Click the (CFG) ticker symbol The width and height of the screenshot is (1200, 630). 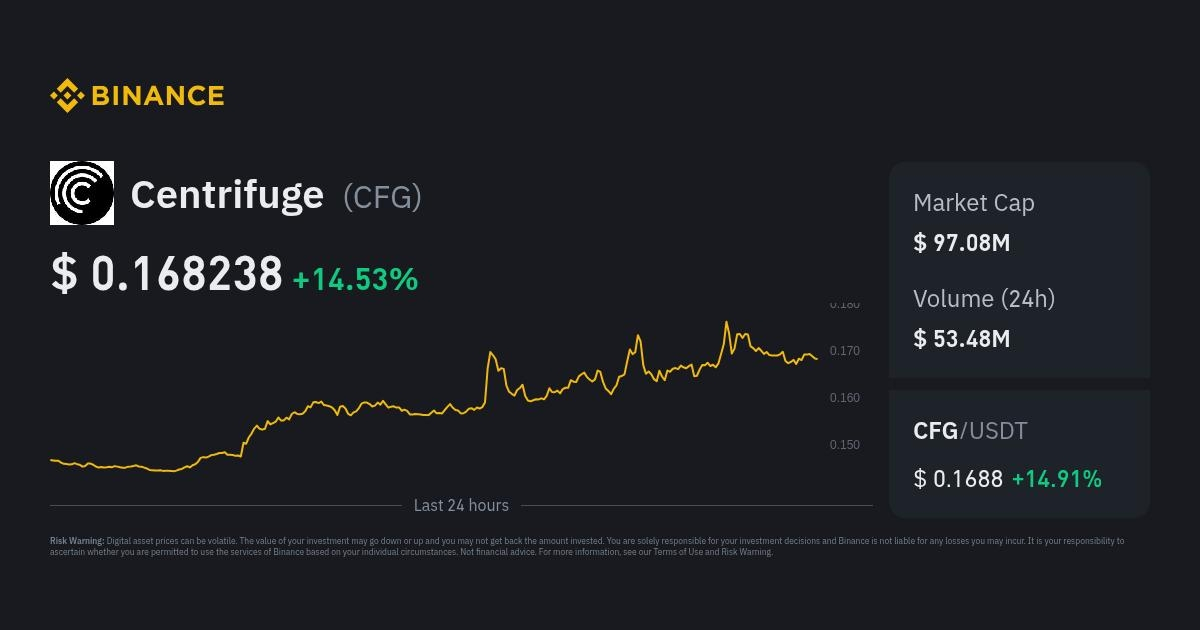[x=382, y=197]
